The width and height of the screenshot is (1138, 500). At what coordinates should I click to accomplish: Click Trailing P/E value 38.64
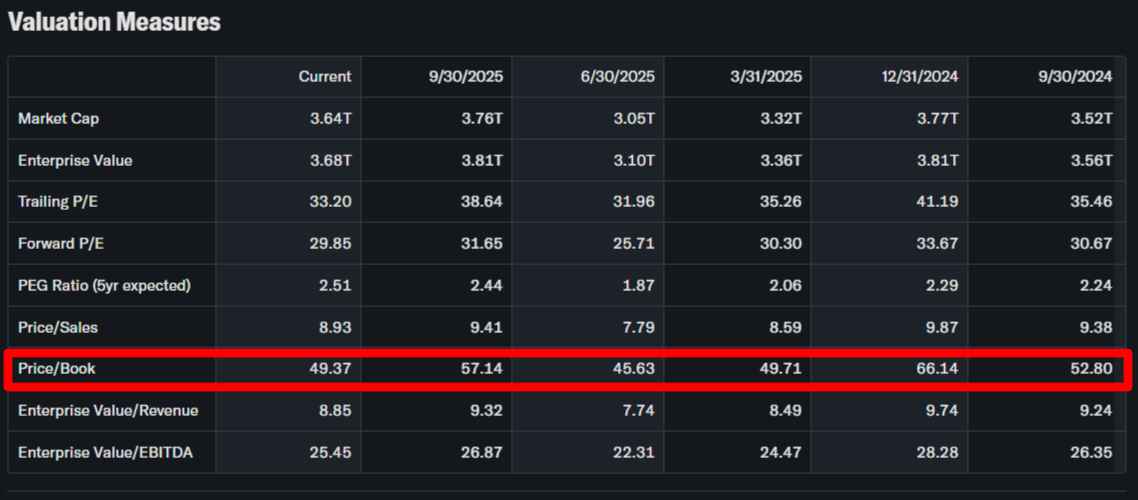click(x=482, y=202)
